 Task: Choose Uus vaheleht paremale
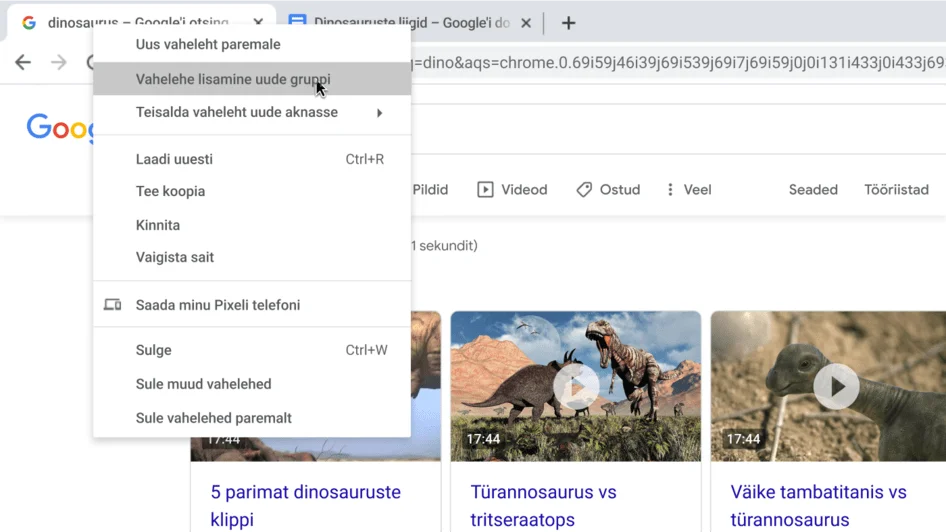[208, 44]
